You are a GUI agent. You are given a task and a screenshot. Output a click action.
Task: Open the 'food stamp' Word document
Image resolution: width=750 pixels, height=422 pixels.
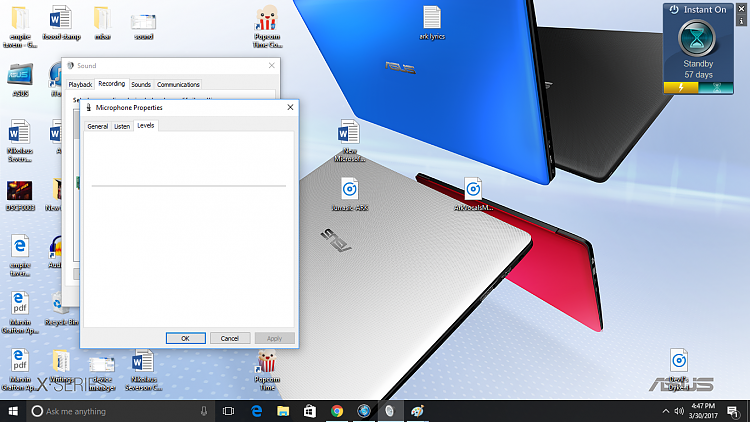[x=60, y=18]
